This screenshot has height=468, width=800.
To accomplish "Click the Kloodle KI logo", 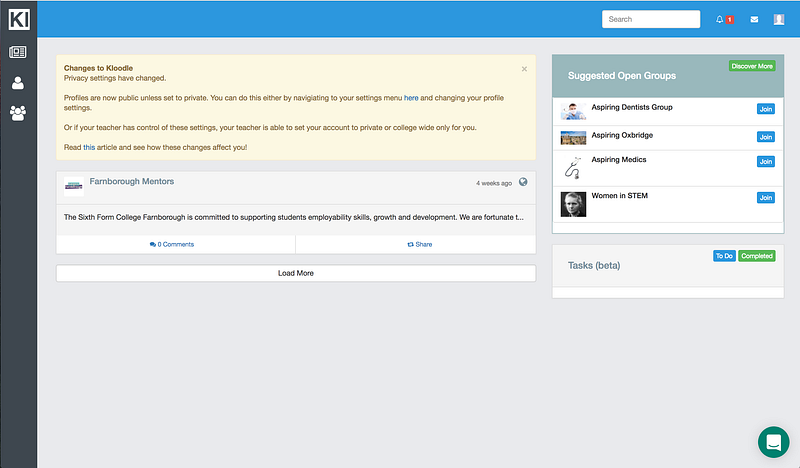I will click(x=19, y=19).
